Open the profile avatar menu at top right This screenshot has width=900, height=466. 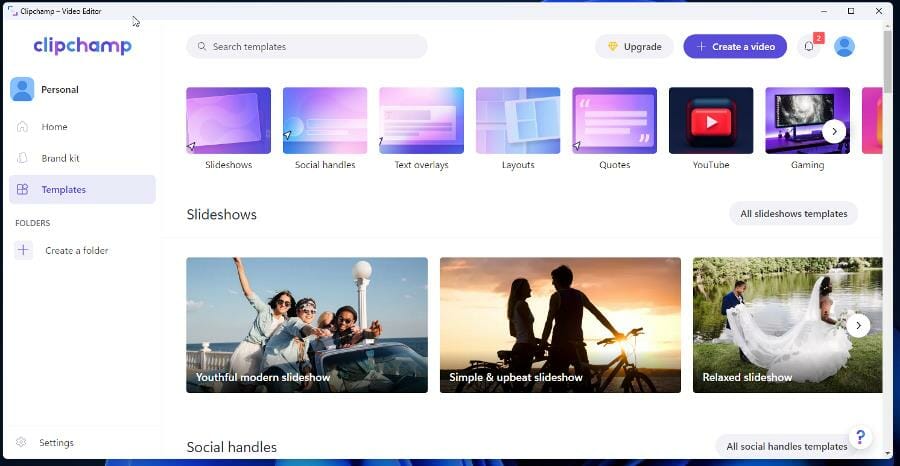pyautogui.click(x=844, y=46)
